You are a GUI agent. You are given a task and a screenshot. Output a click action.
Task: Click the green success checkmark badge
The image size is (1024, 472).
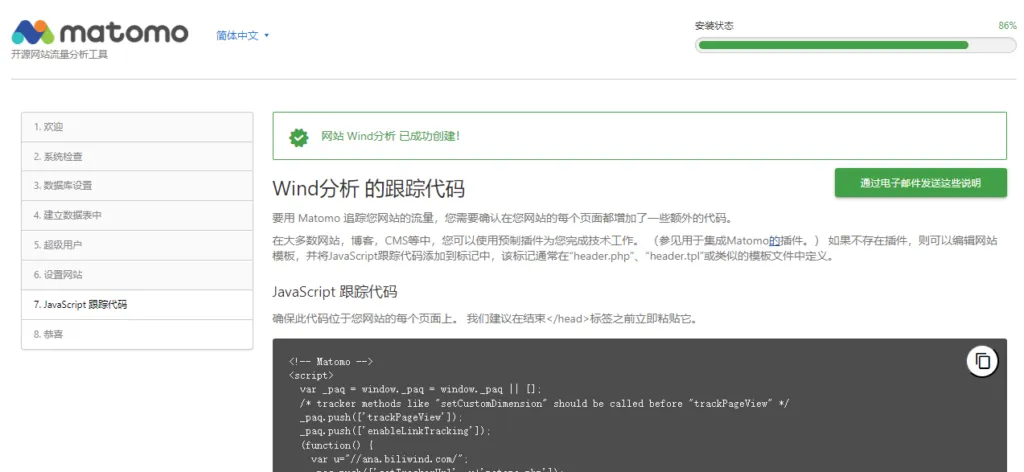coord(298,137)
